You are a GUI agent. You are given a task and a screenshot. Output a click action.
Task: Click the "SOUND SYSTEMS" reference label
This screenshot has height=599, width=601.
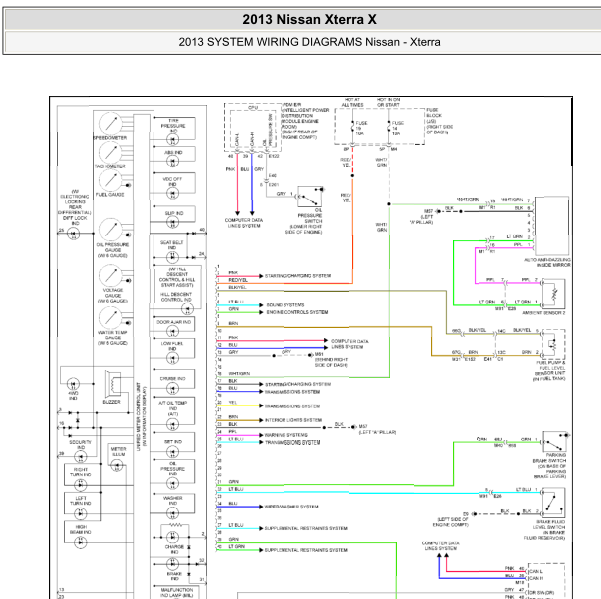coord(285,305)
